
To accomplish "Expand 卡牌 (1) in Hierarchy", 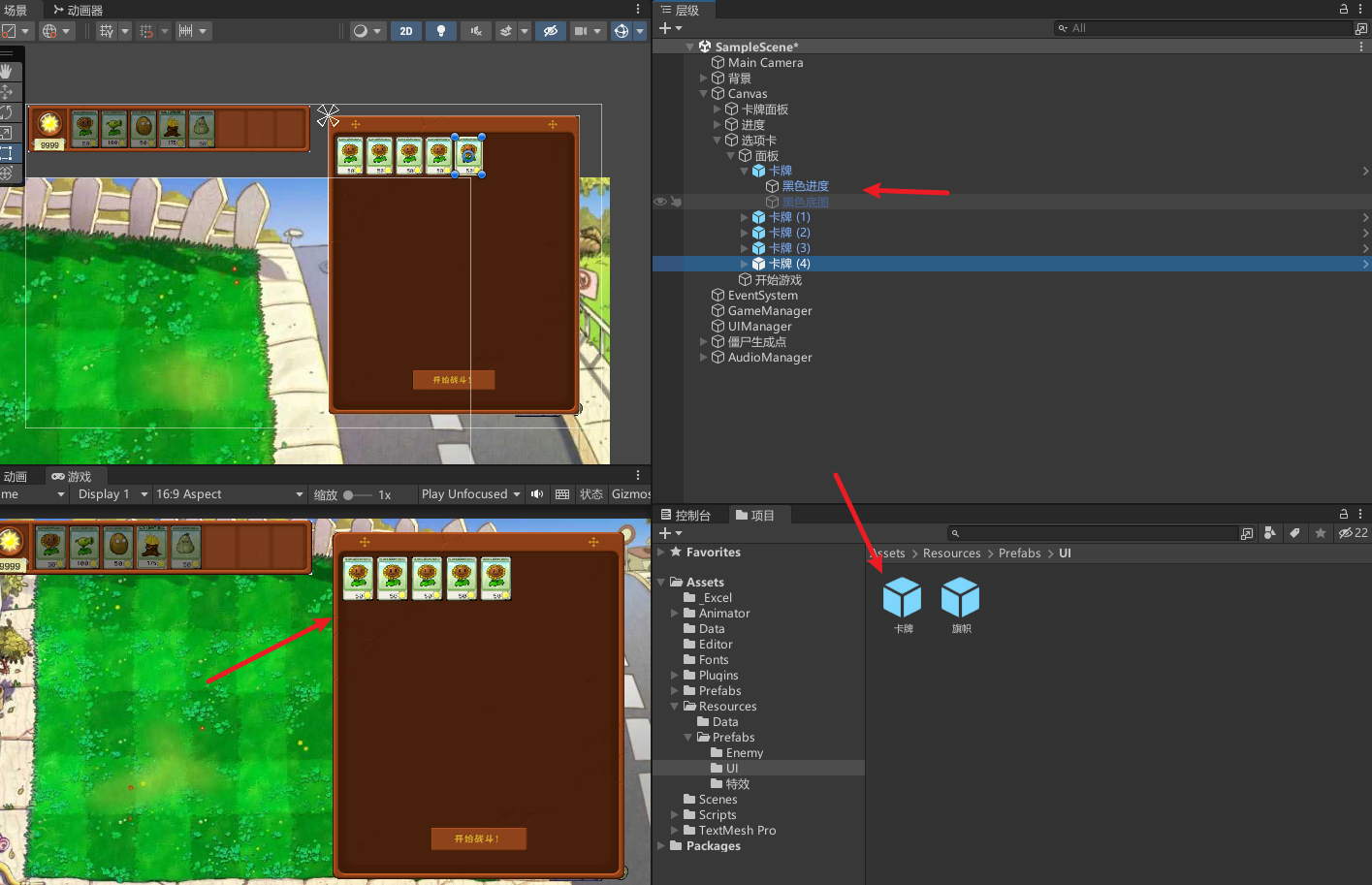I will point(745,217).
